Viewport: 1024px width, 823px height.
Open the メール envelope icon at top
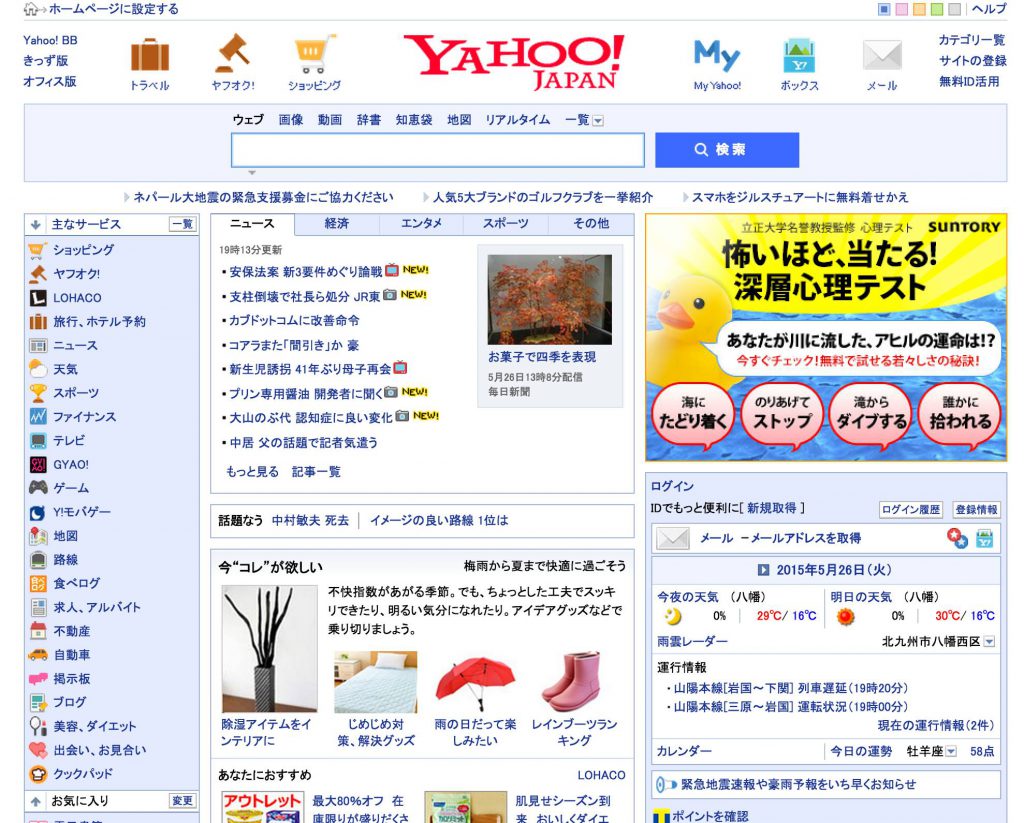(x=882, y=56)
